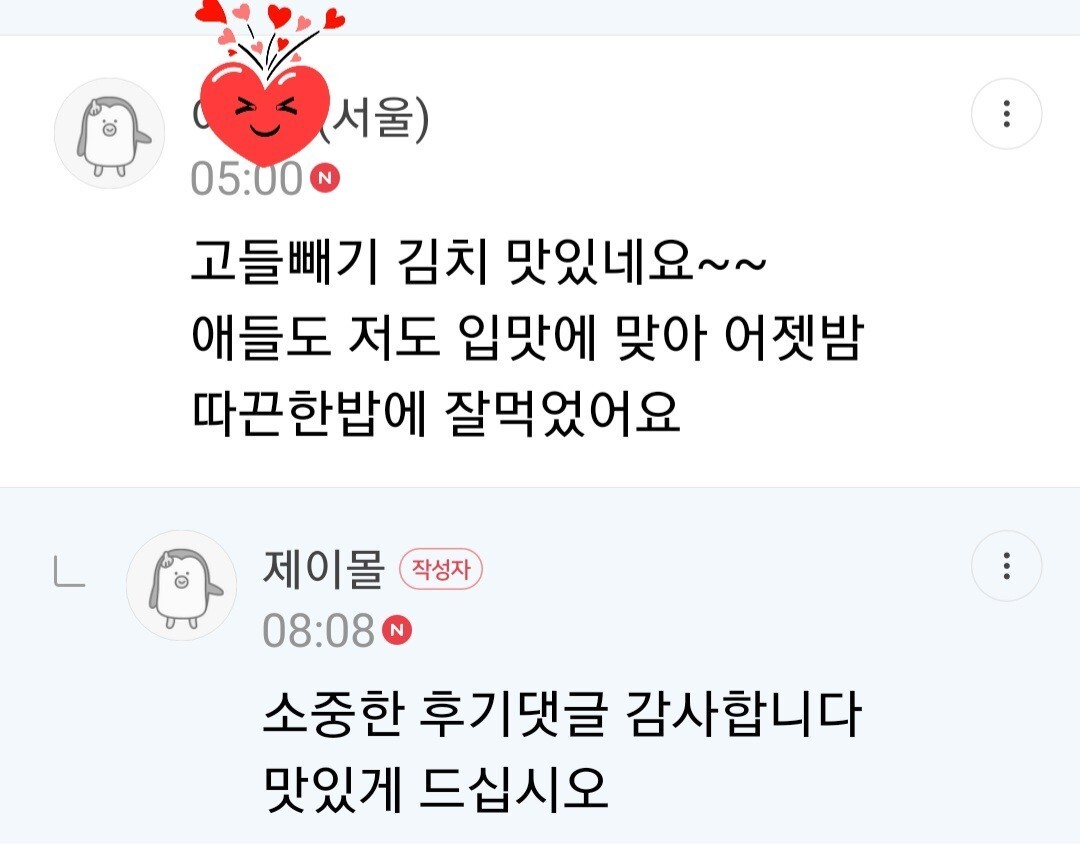This screenshot has width=1080, height=844.
Task: Open the 제이몰 nickname profile
Action: (x=323, y=568)
